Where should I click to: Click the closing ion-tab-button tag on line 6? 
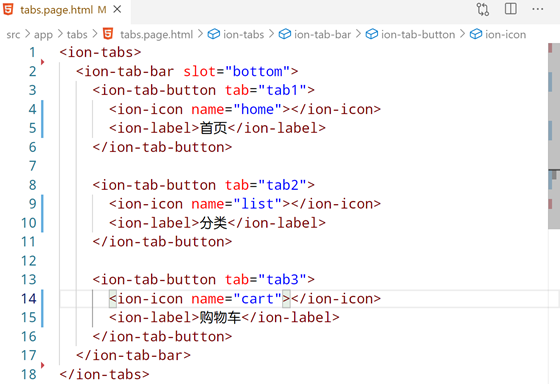[162, 147]
